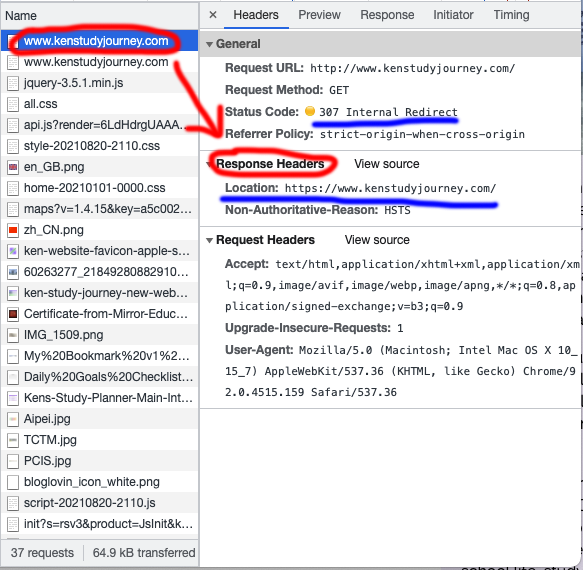This screenshot has height=570, width=583.
Task: Select ken-website-favicon-apple request
Action: [x=99, y=251]
